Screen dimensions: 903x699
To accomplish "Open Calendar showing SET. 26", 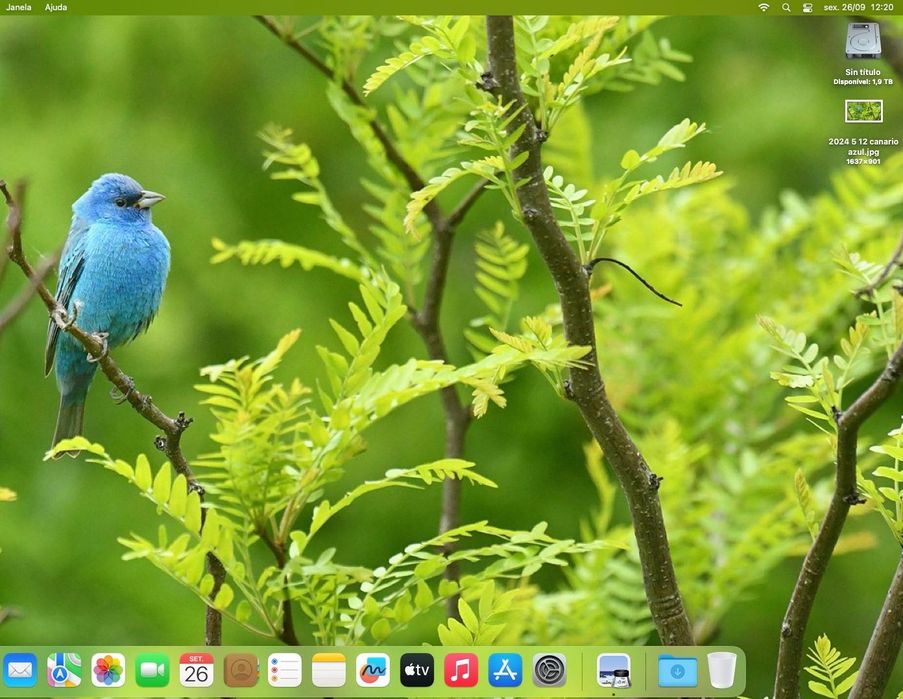I will click(196, 670).
